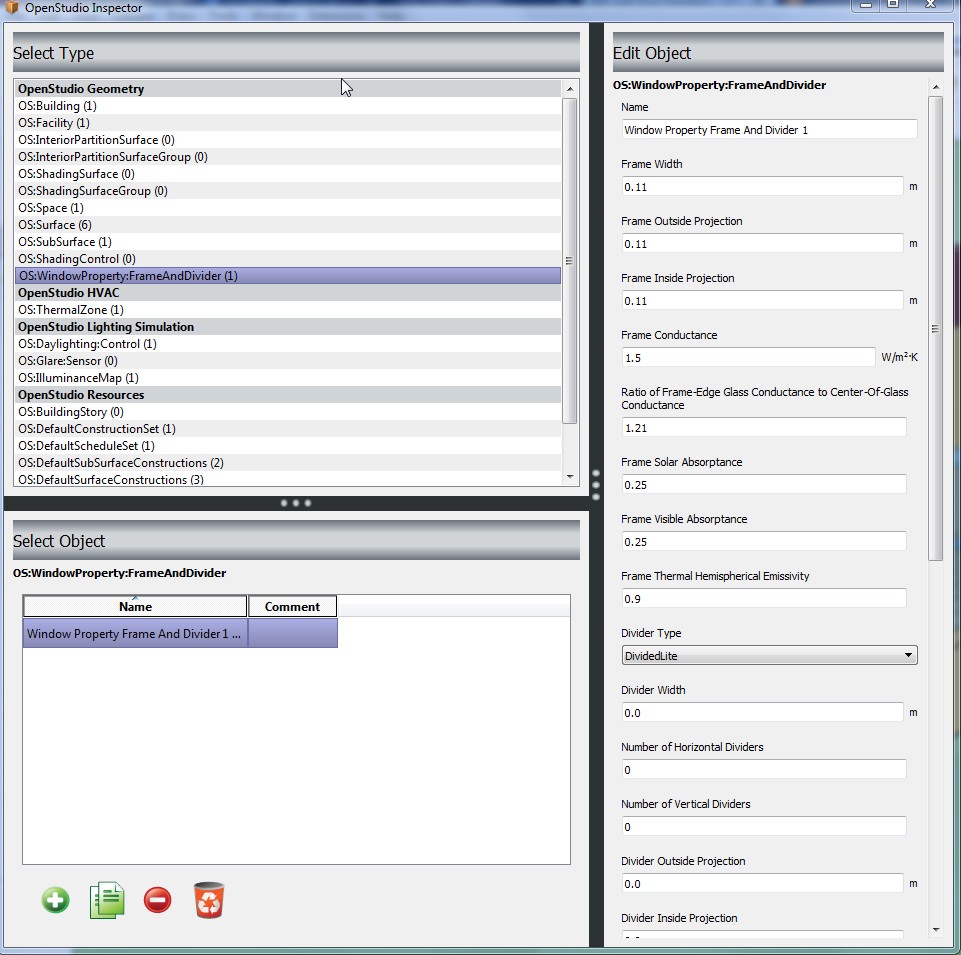Open the Divider Type dropdown
The height and width of the screenshot is (955, 961).
coord(769,655)
